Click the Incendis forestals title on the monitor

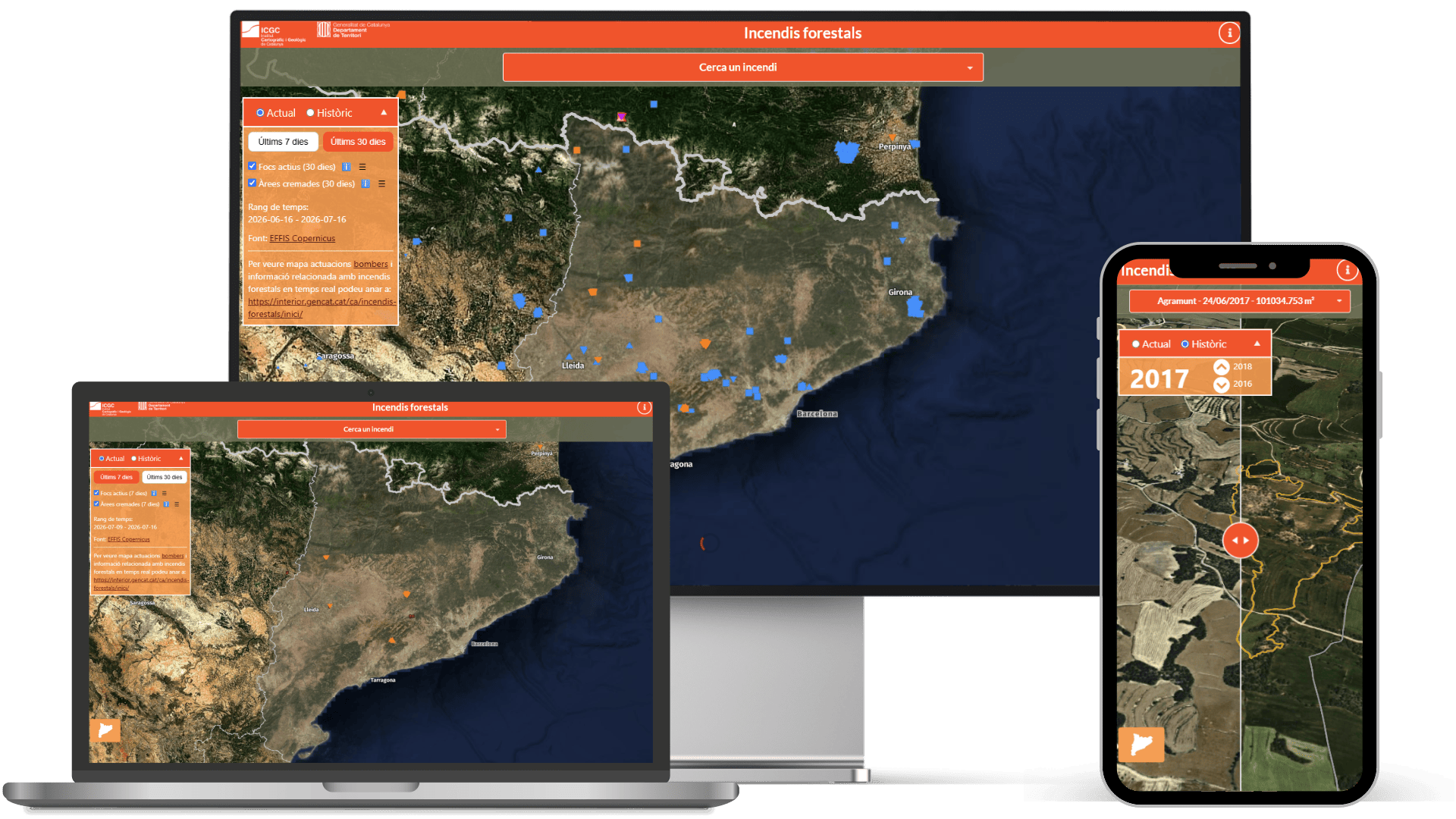coord(802,33)
